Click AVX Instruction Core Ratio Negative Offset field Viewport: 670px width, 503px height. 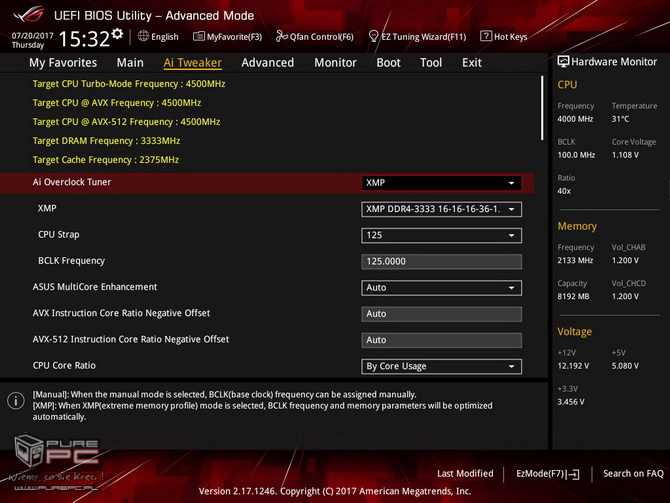(441, 314)
